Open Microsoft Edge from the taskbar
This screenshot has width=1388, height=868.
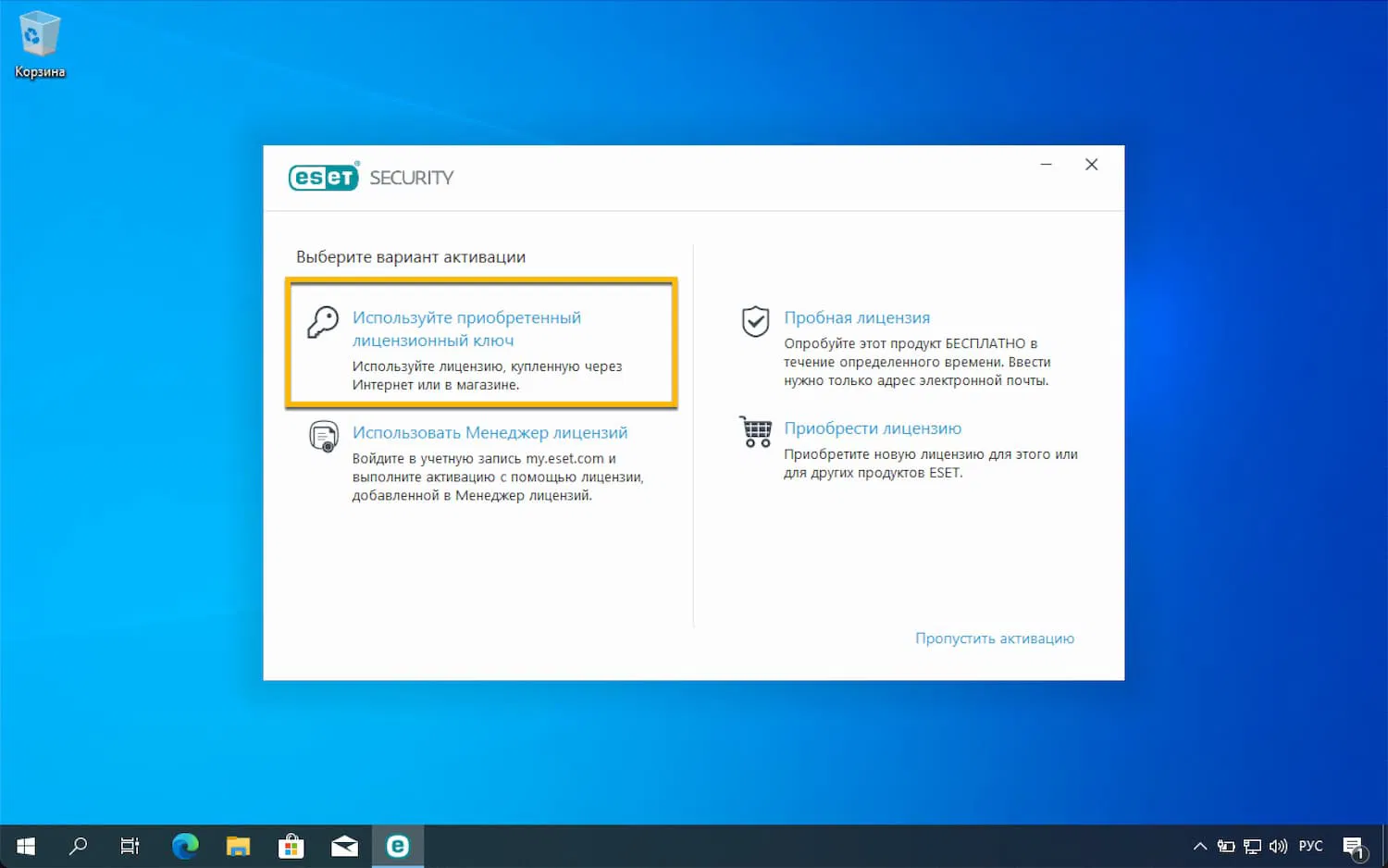click(x=185, y=846)
